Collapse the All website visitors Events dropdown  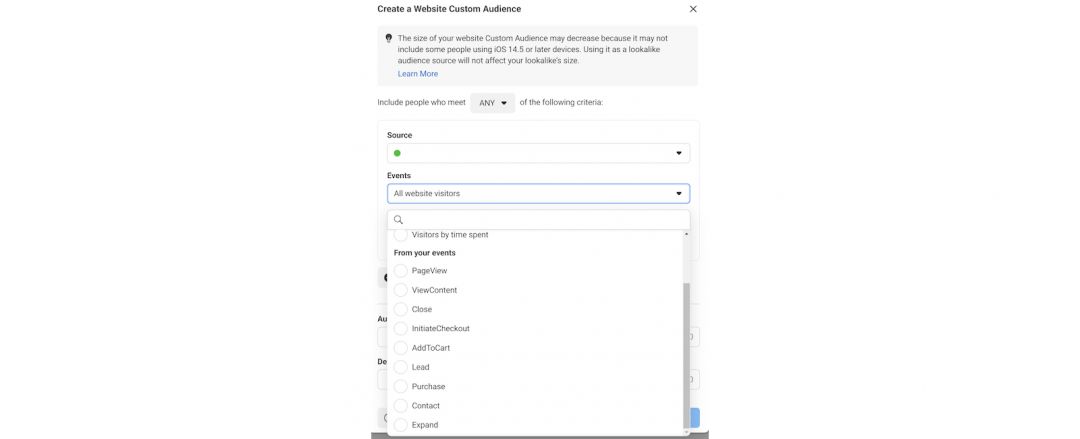click(678, 193)
